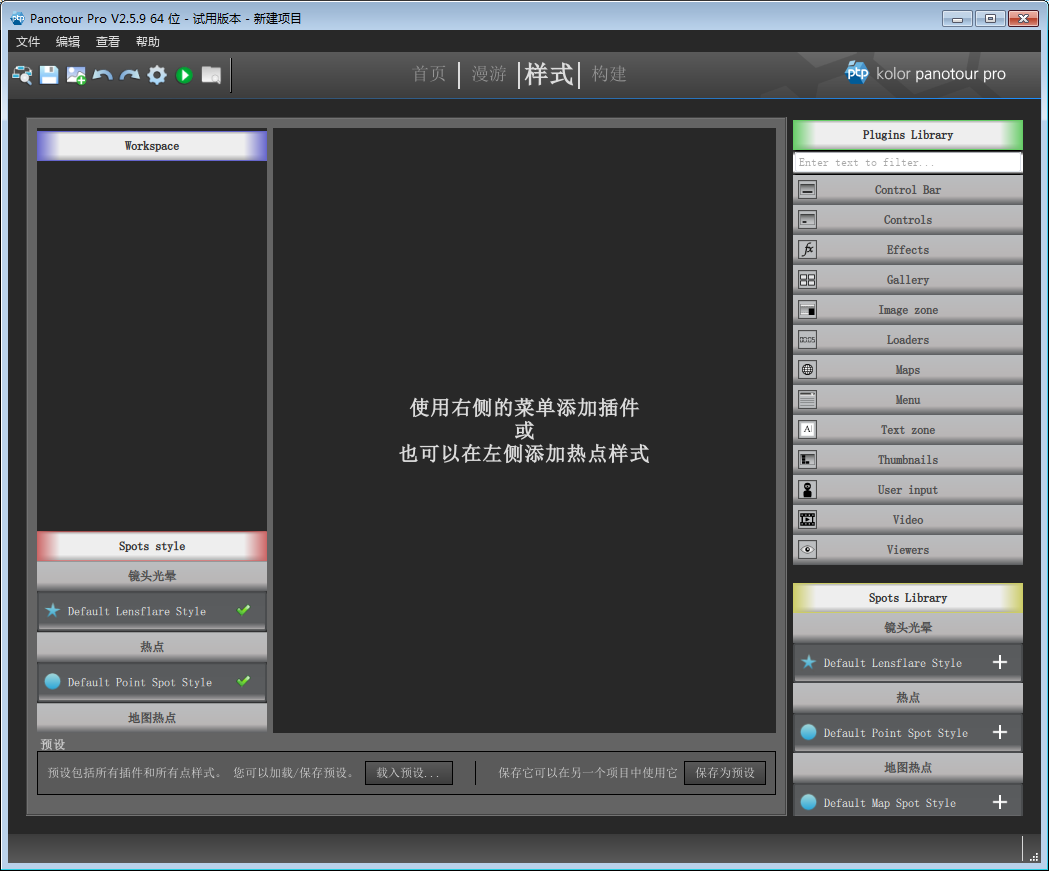Viewport: 1049px width, 871px height.
Task: Click the Viewers eye icon
Action: [x=807, y=549]
